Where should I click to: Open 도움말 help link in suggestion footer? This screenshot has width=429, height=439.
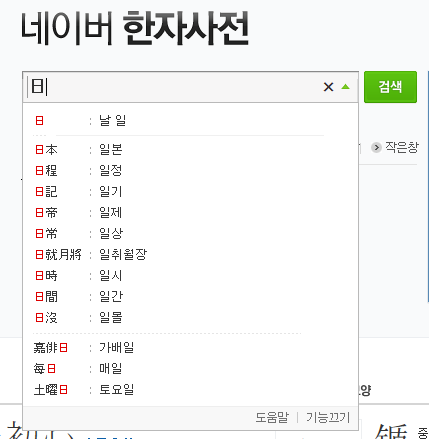coord(272,417)
